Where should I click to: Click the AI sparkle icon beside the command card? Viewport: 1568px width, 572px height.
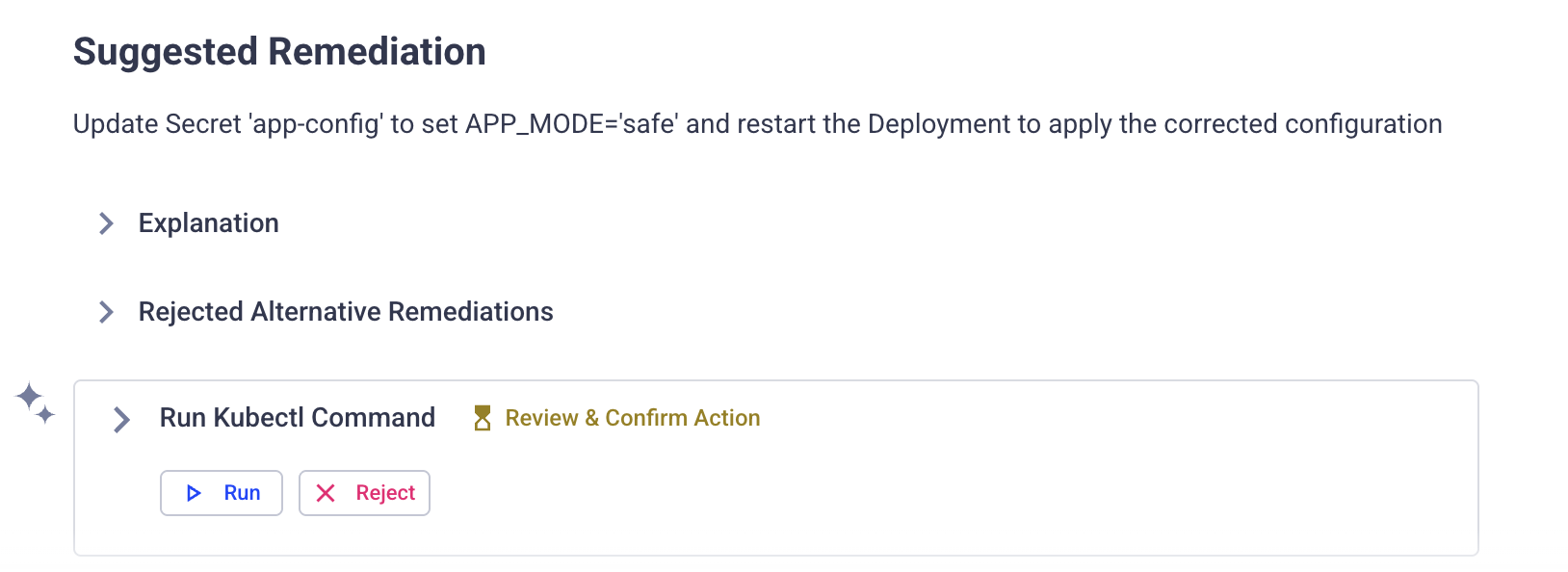click(35, 403)
